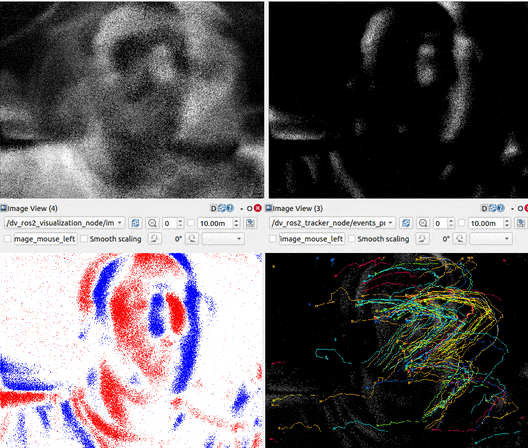Save image as file in Image View (3)

tap(521, 223)
